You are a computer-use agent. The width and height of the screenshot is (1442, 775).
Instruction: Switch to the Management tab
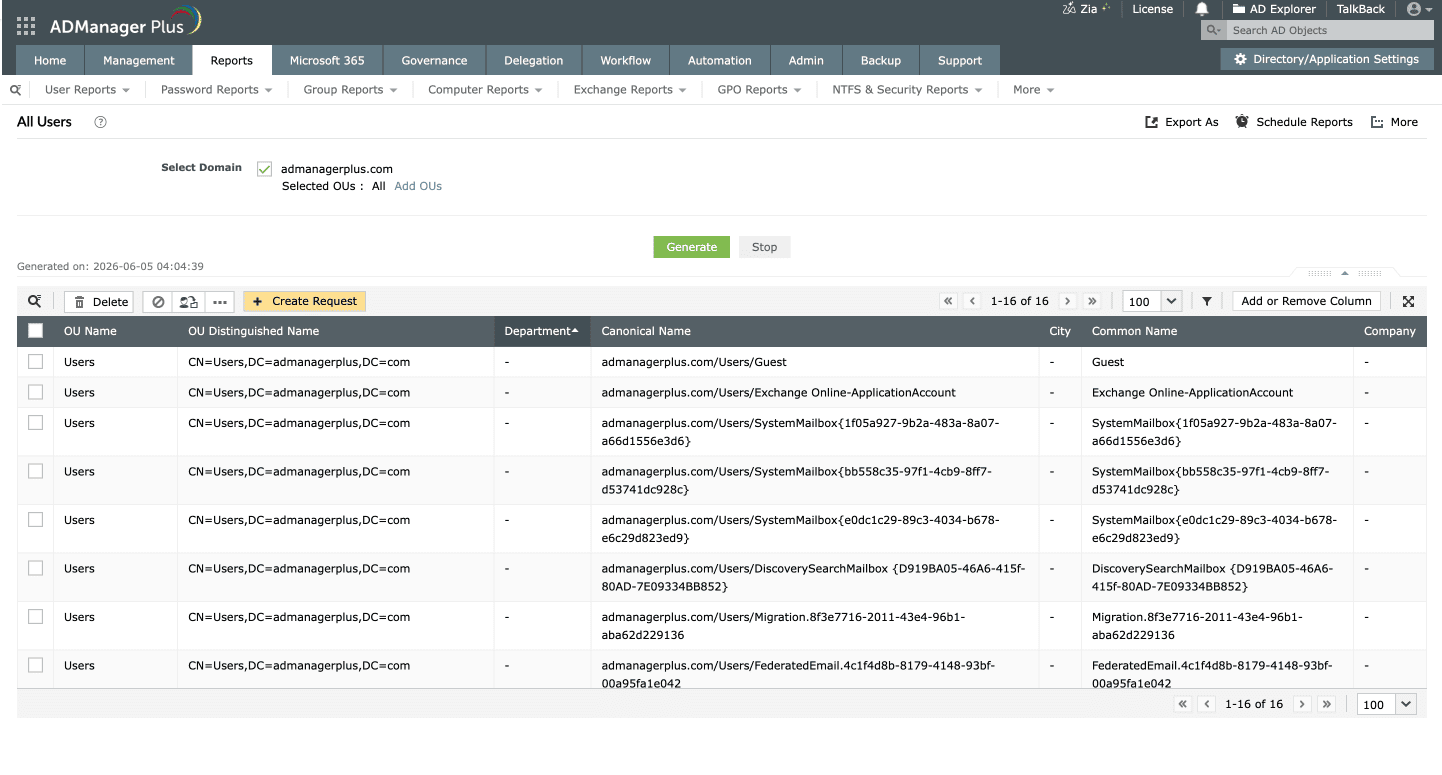[139, 60]
